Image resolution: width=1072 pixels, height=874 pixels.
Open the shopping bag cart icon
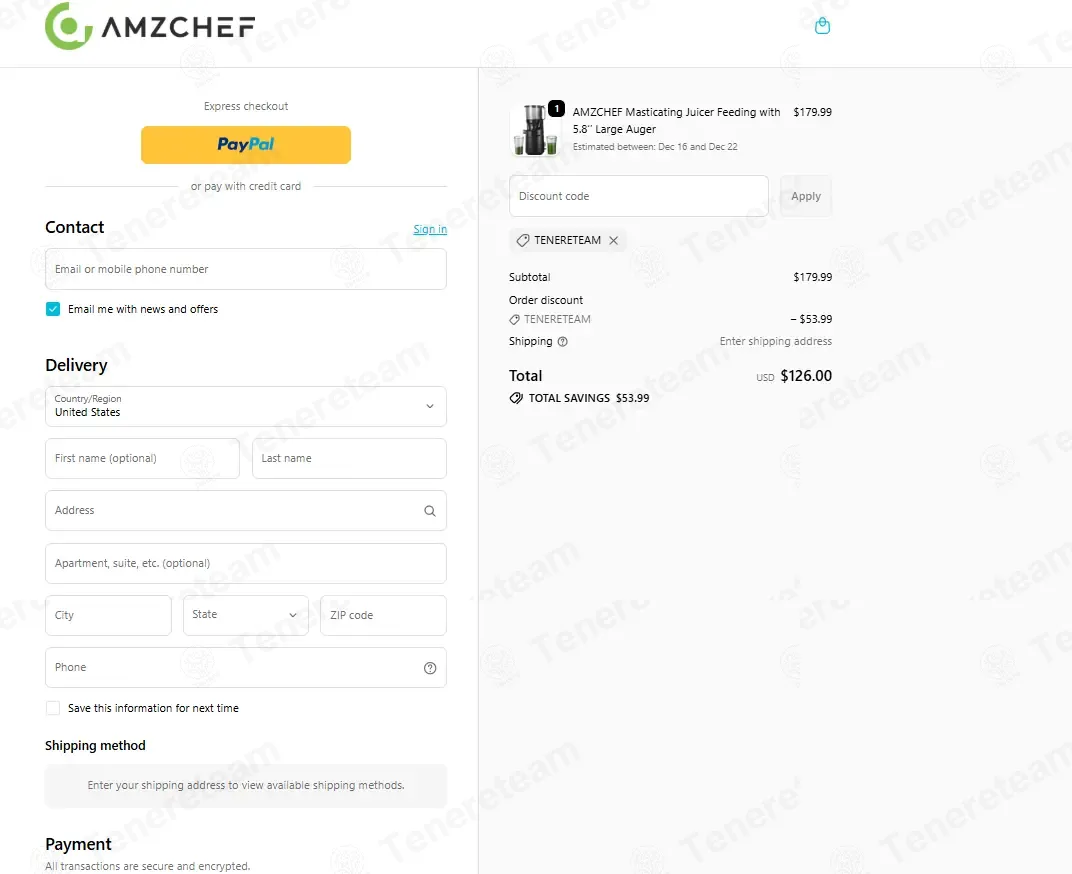coord(822,26)
